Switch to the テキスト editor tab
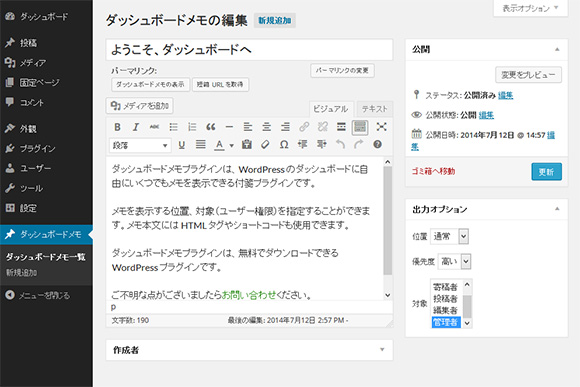The height and width of the screenshot is (387, 580). [374, 109]
